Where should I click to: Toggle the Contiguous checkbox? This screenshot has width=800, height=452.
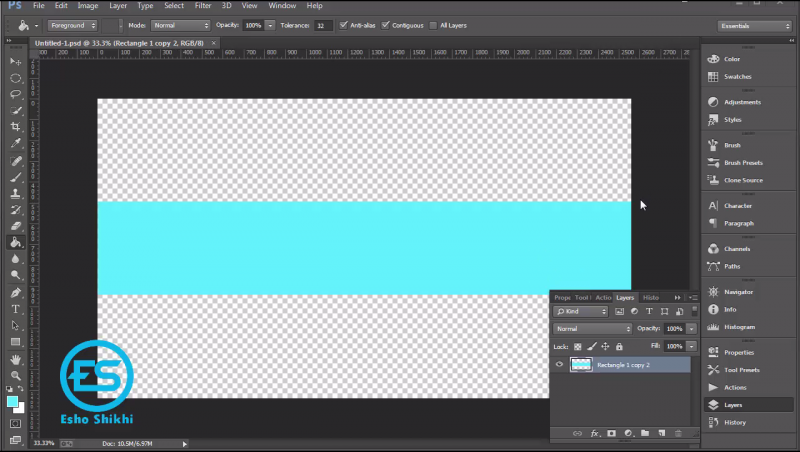coord(385,25)
